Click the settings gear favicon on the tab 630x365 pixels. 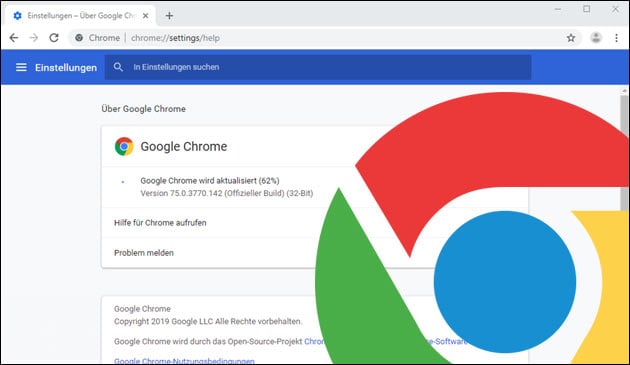click(x=17, y=16)
